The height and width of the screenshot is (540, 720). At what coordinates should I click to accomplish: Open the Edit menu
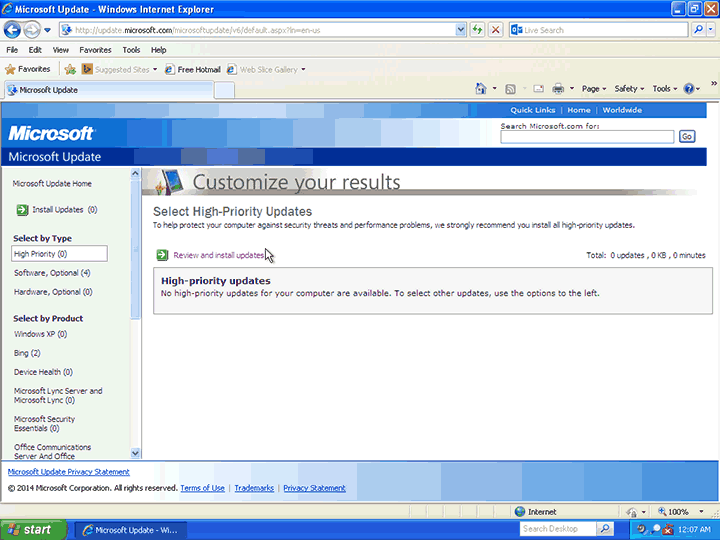click(35, 50)
